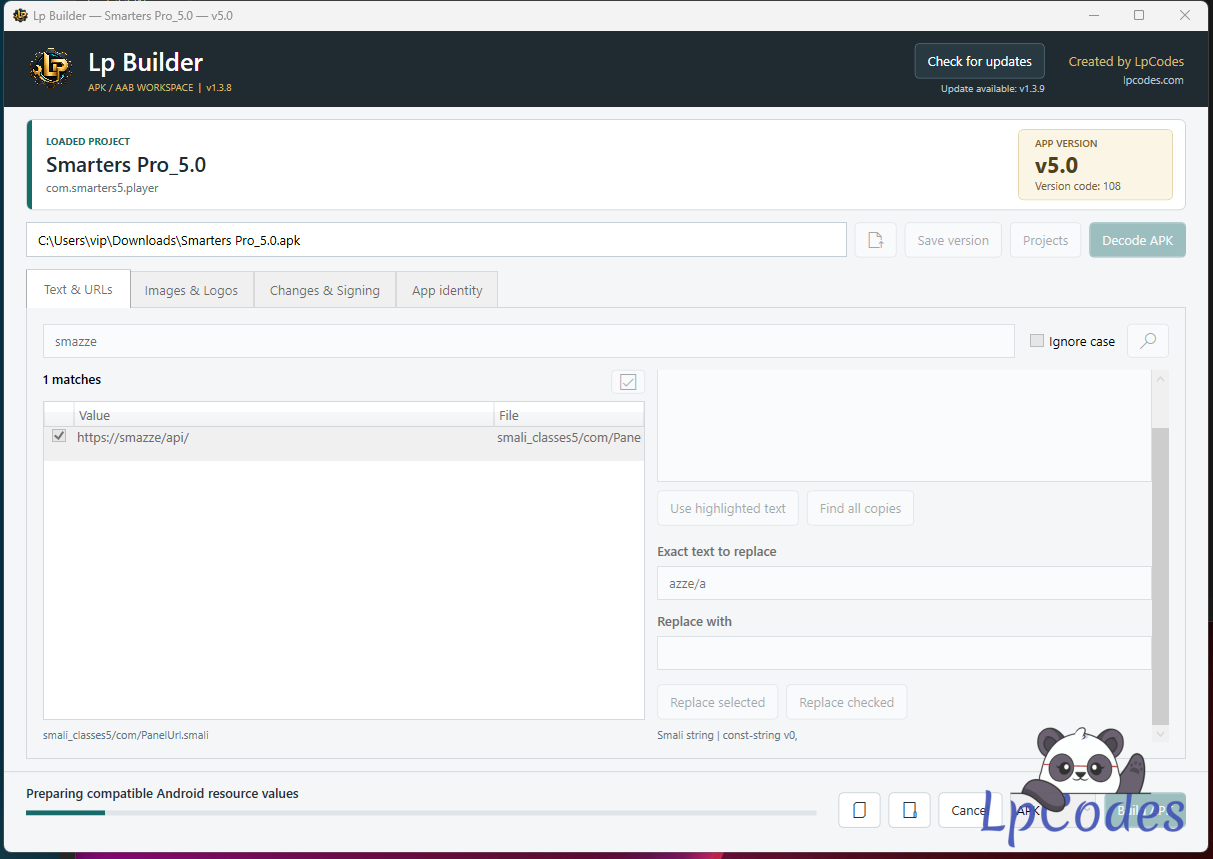Open the lpcodes.com link

1153,80
